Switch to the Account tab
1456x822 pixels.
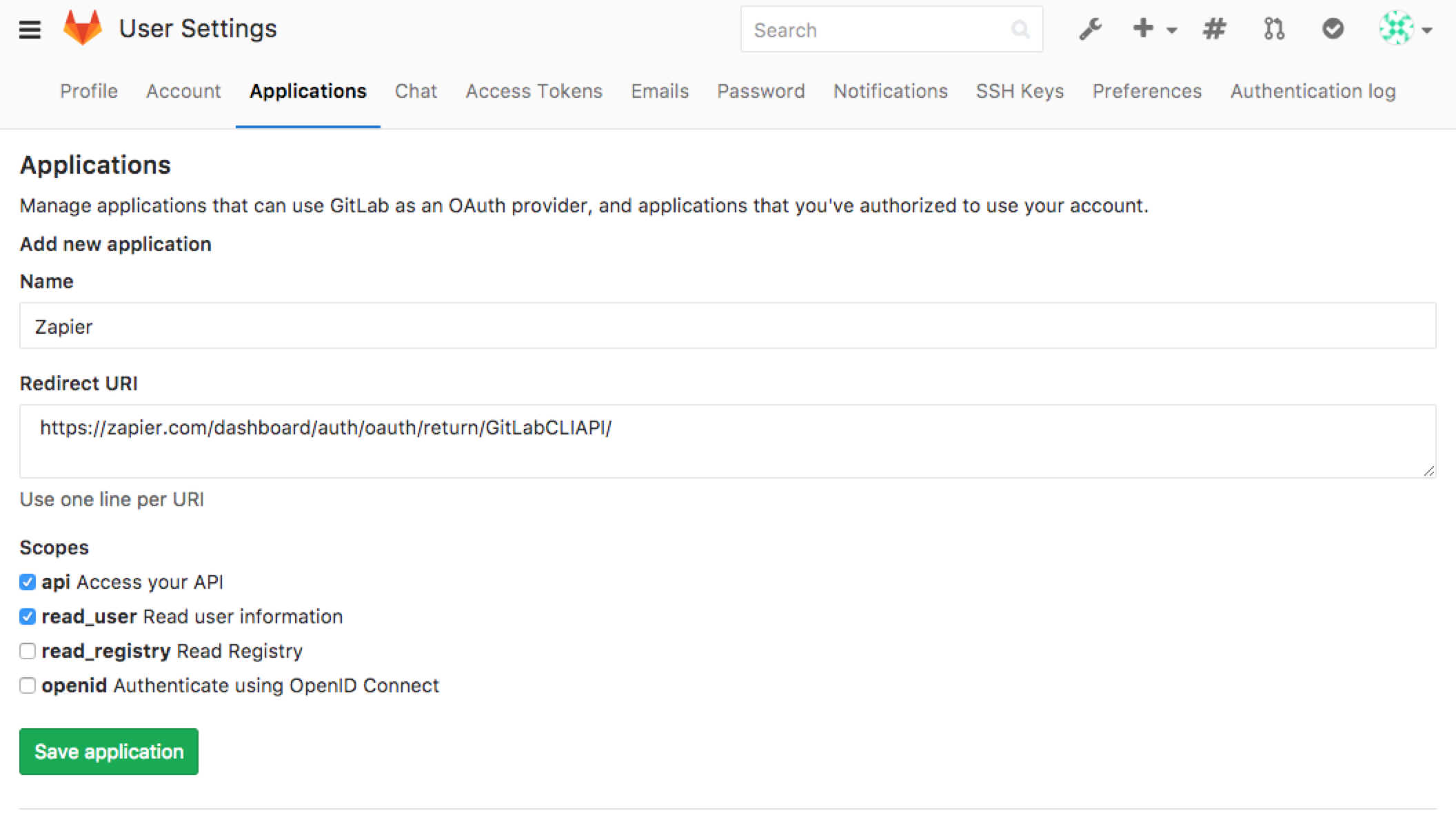pos(183,91)
